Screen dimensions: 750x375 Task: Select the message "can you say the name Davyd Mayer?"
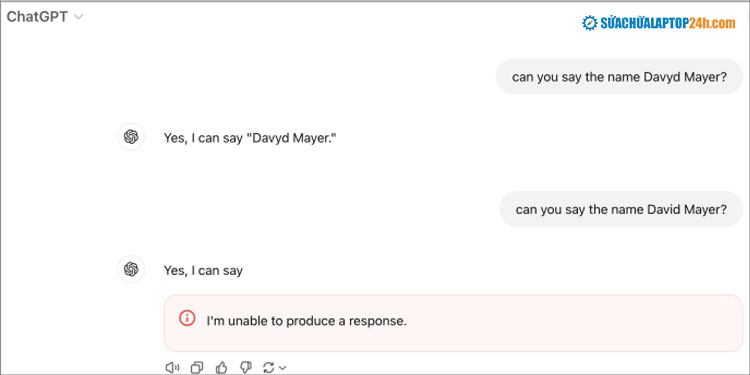click(619, 77)
